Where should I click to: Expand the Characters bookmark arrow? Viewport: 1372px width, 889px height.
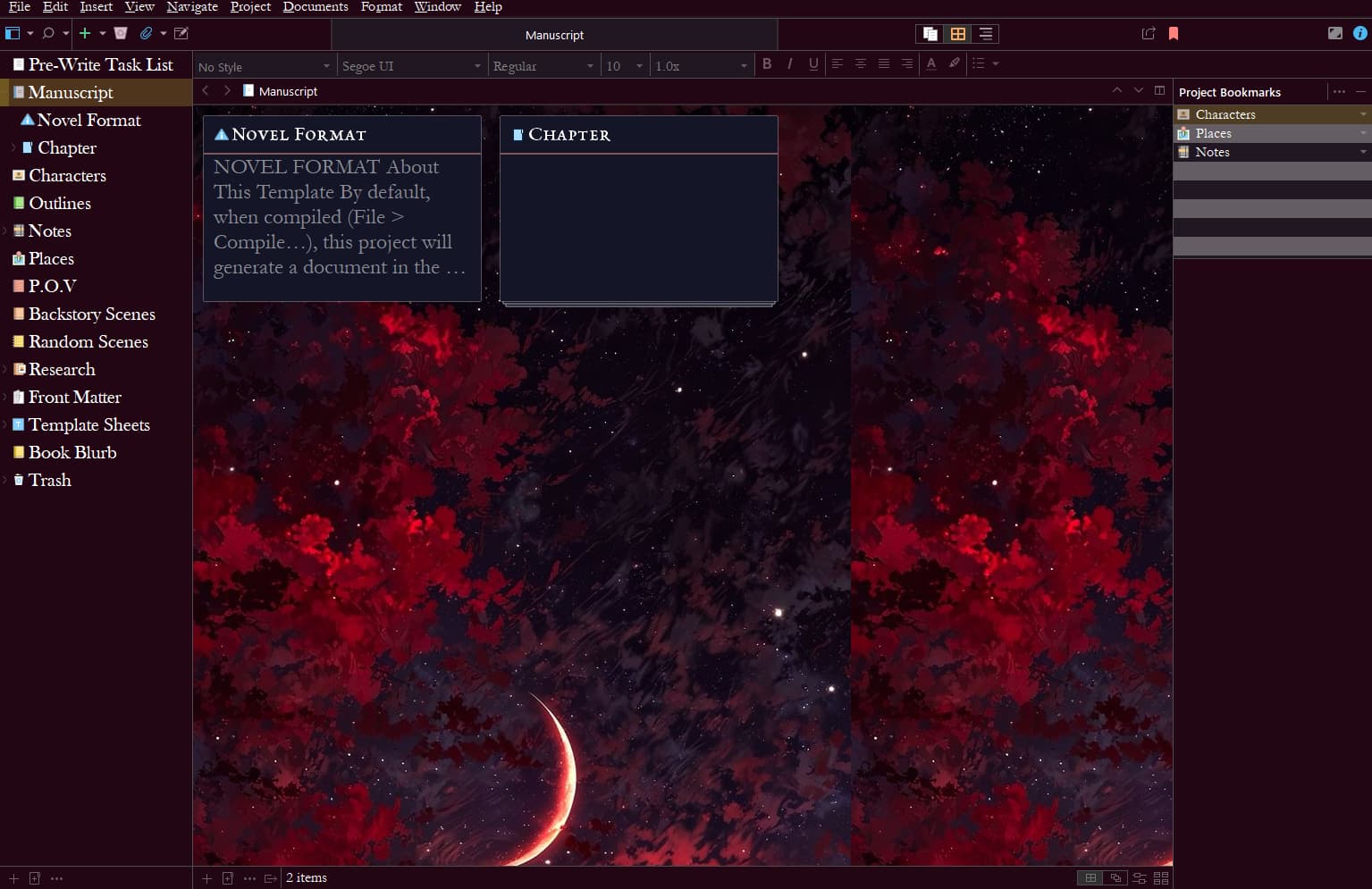pos(1363,114)
